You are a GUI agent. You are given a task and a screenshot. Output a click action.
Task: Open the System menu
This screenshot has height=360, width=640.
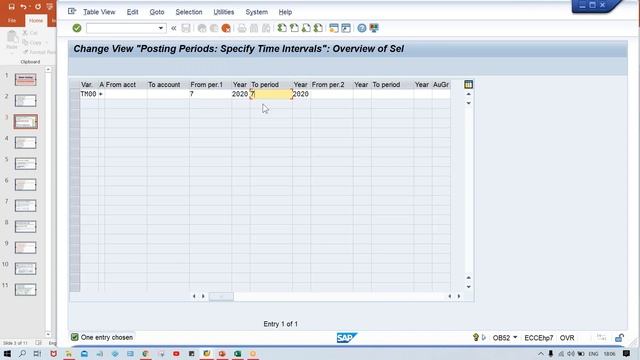pos(257,12)
